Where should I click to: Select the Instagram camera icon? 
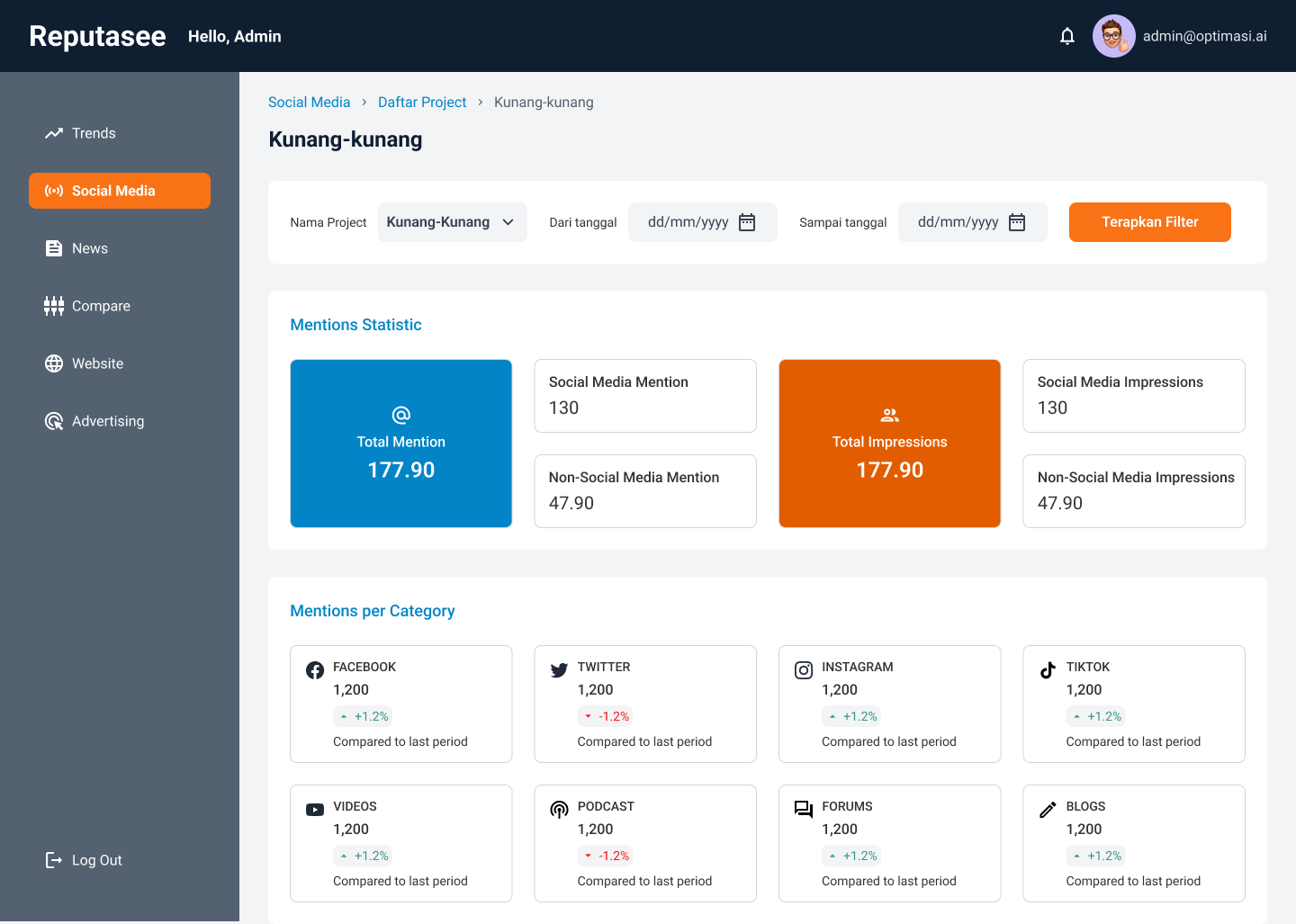[x=803, y=669]
